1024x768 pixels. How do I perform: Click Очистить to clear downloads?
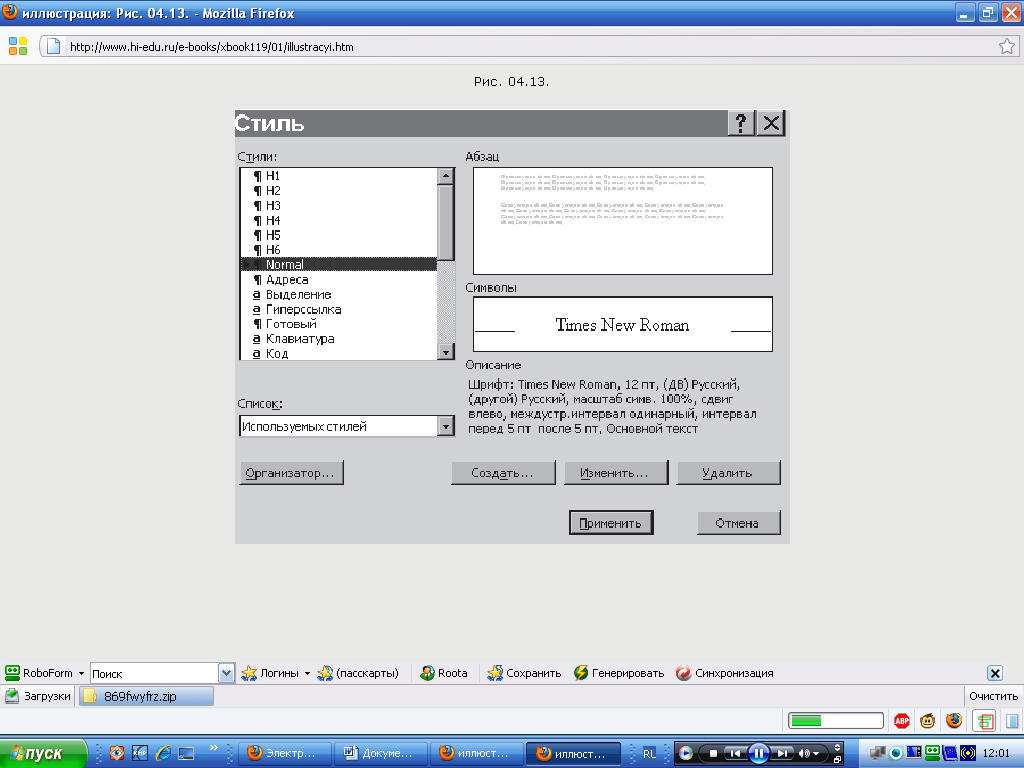pos(993,696)
